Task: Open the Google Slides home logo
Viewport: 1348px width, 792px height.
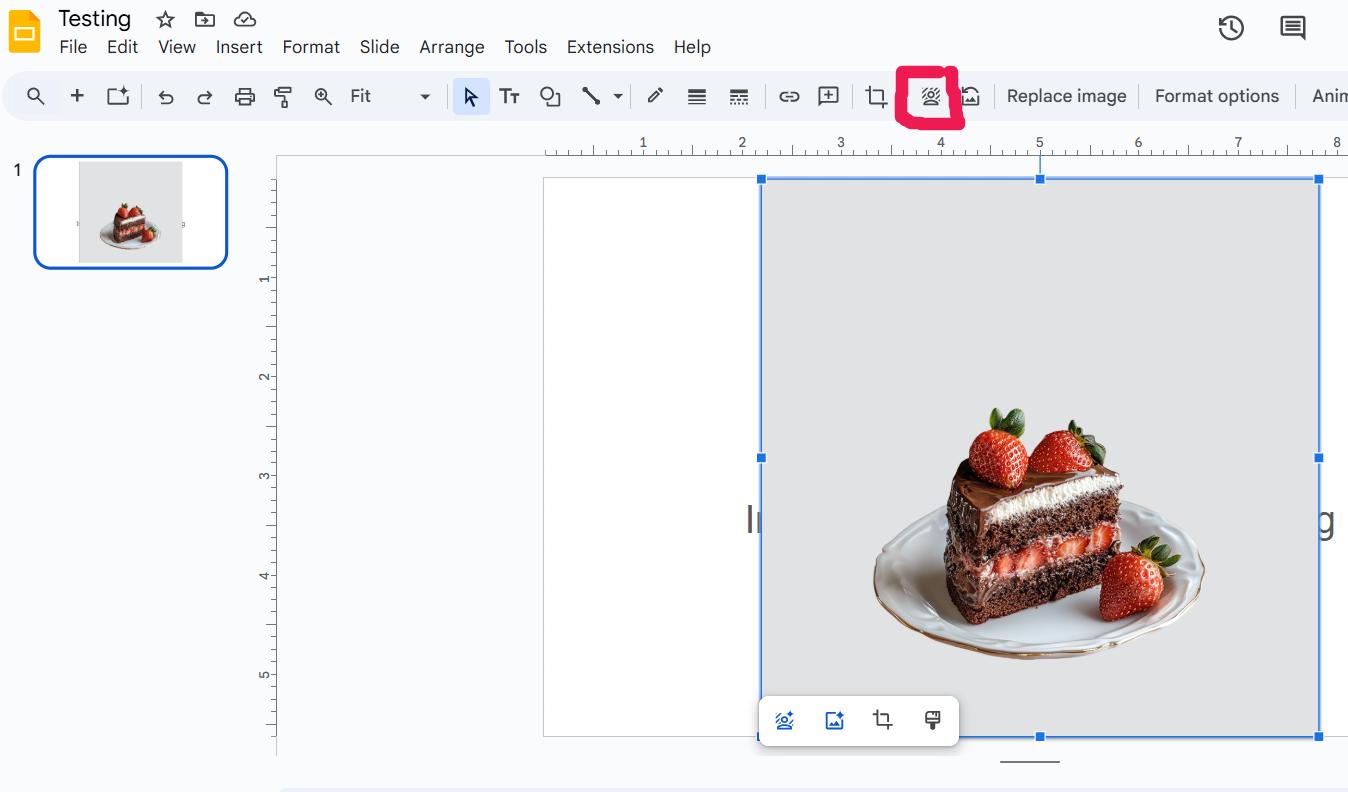Action: (x=25, y=32)
